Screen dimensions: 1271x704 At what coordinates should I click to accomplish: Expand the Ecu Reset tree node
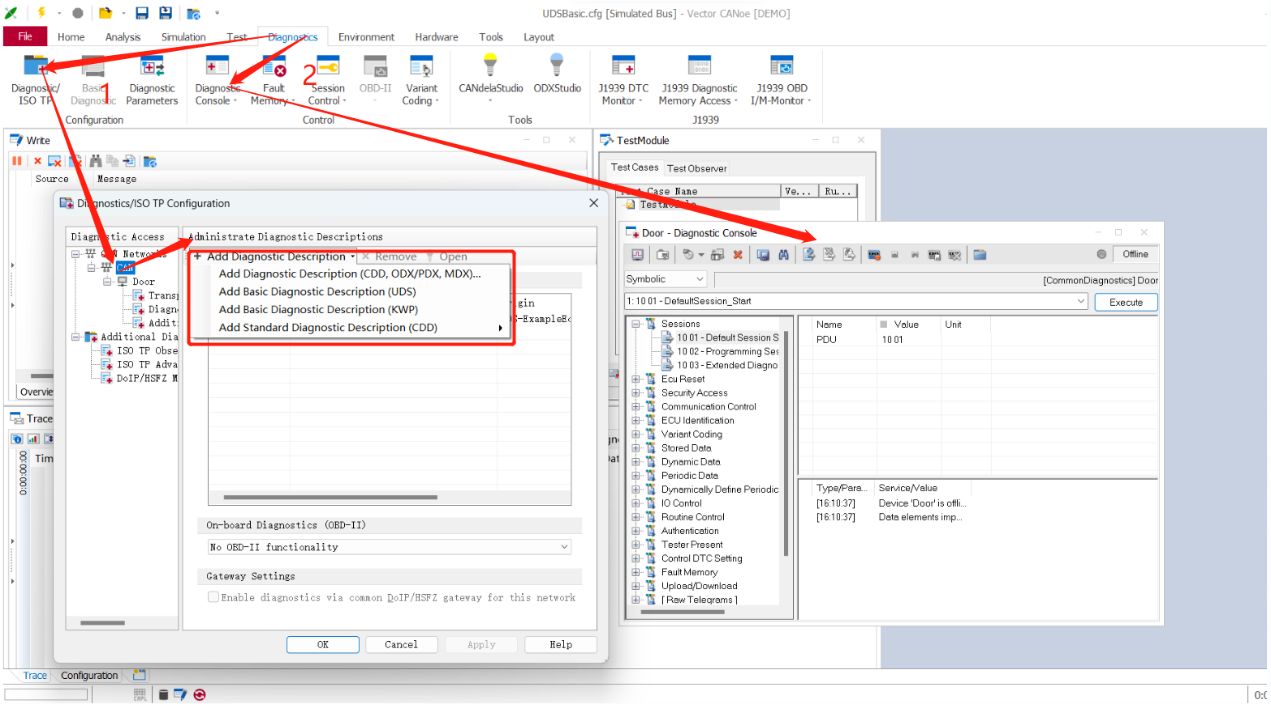pos(636,379)
